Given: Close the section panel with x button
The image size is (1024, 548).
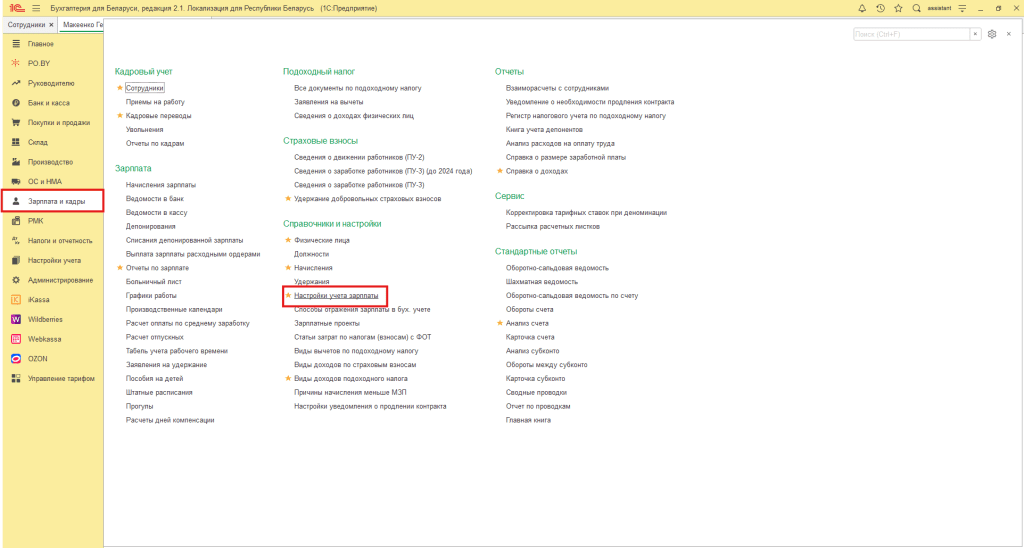Looking at the screenshot, I should click(1009, 34).
